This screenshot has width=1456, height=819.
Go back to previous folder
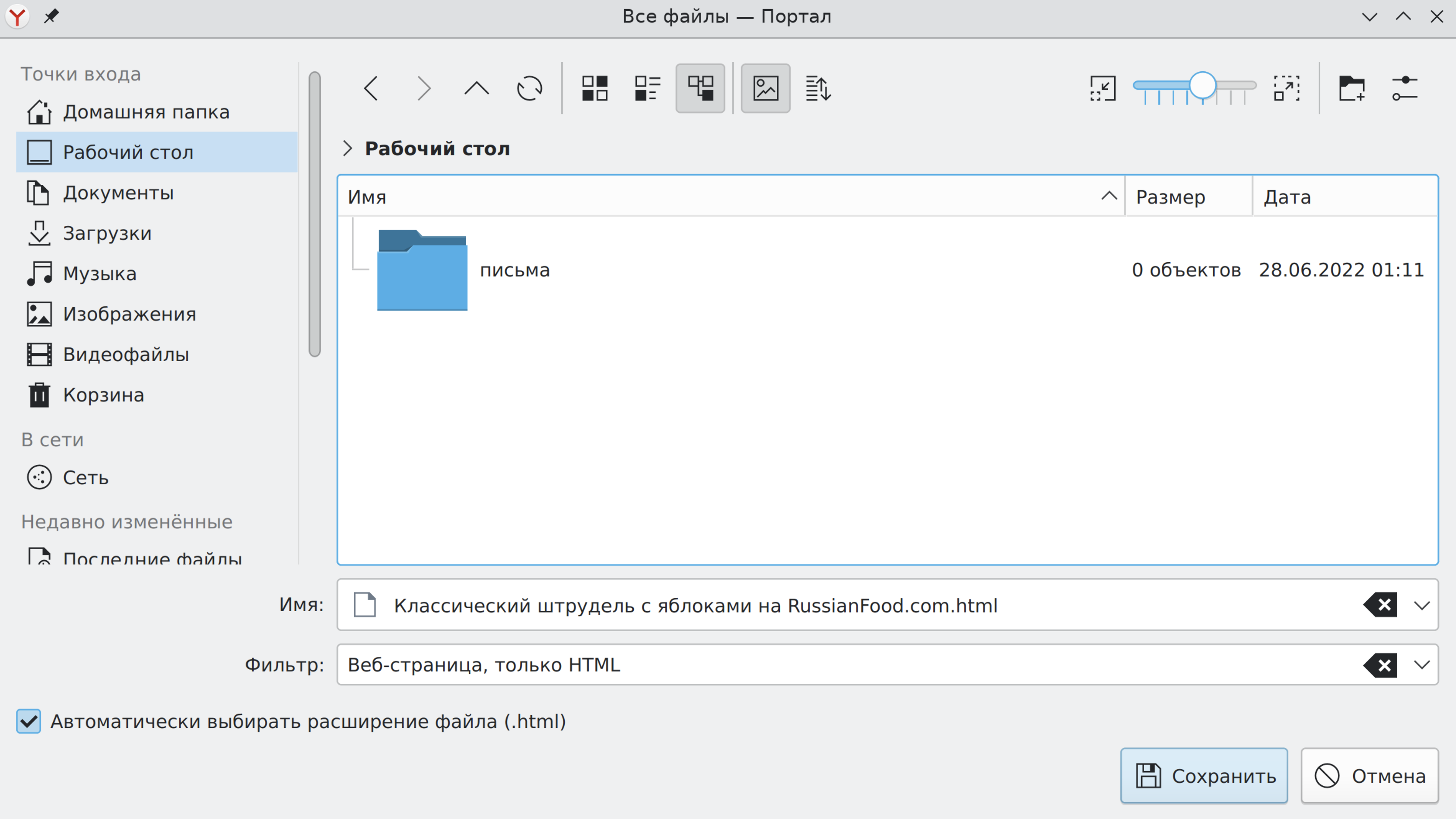371,89
